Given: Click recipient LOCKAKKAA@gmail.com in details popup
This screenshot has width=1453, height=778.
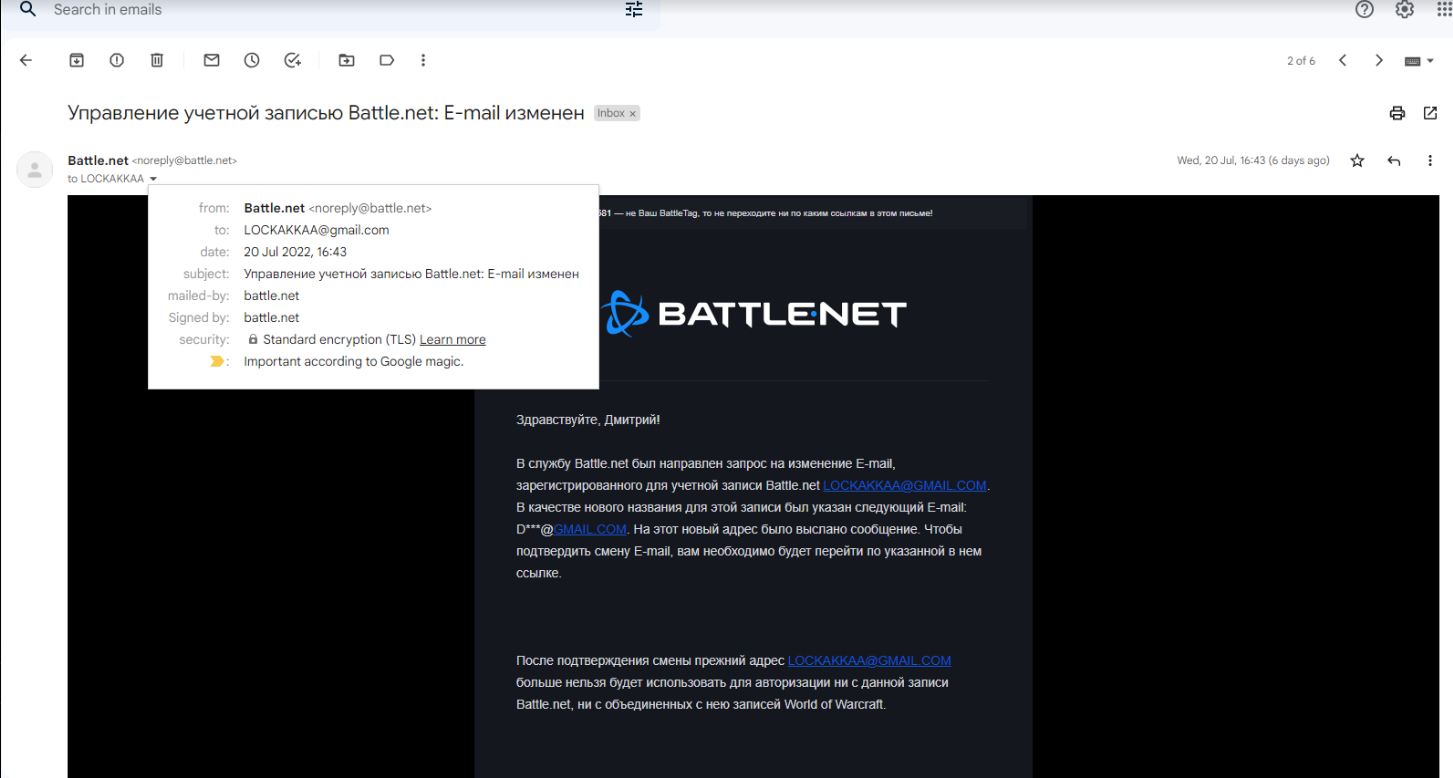Looking at the screenshot, I should click(x=316, y=230).
